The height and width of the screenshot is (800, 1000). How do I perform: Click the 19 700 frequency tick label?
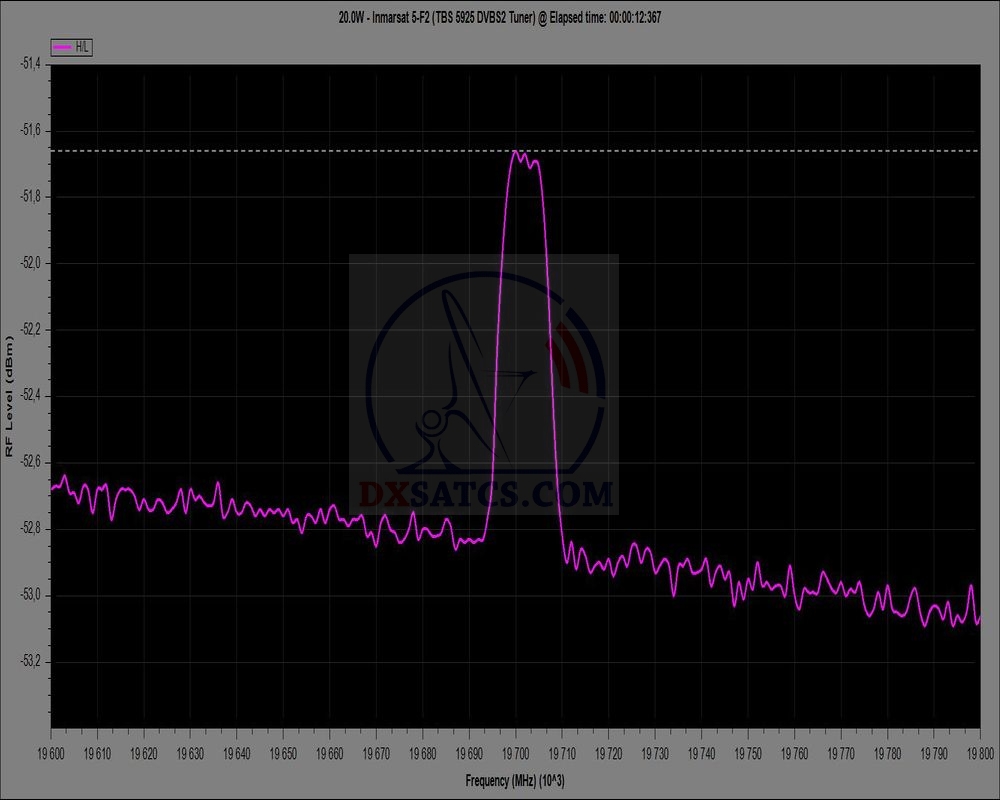pos(516,750)
